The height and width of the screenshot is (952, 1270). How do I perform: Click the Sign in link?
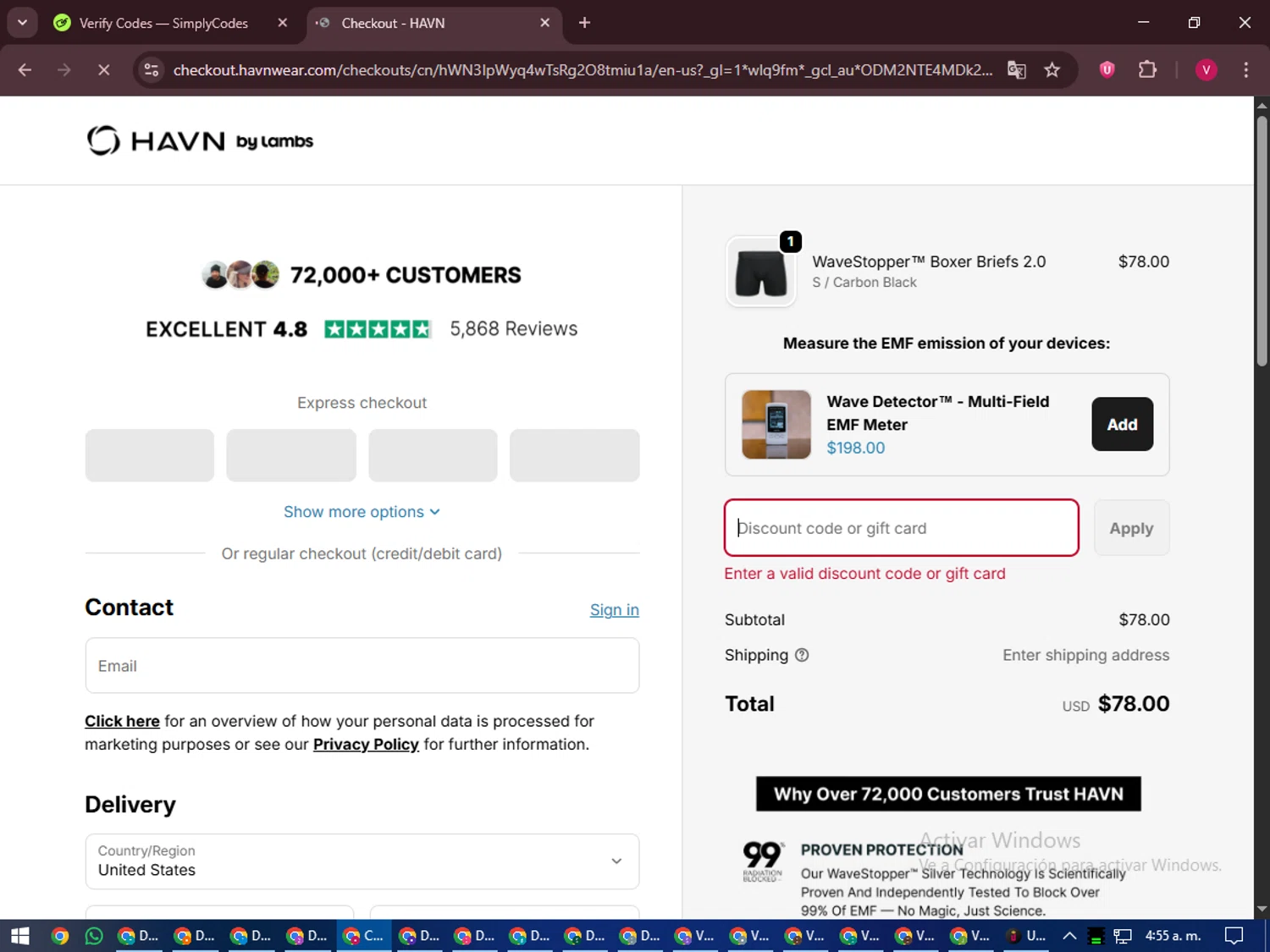[x=615, y=610]
